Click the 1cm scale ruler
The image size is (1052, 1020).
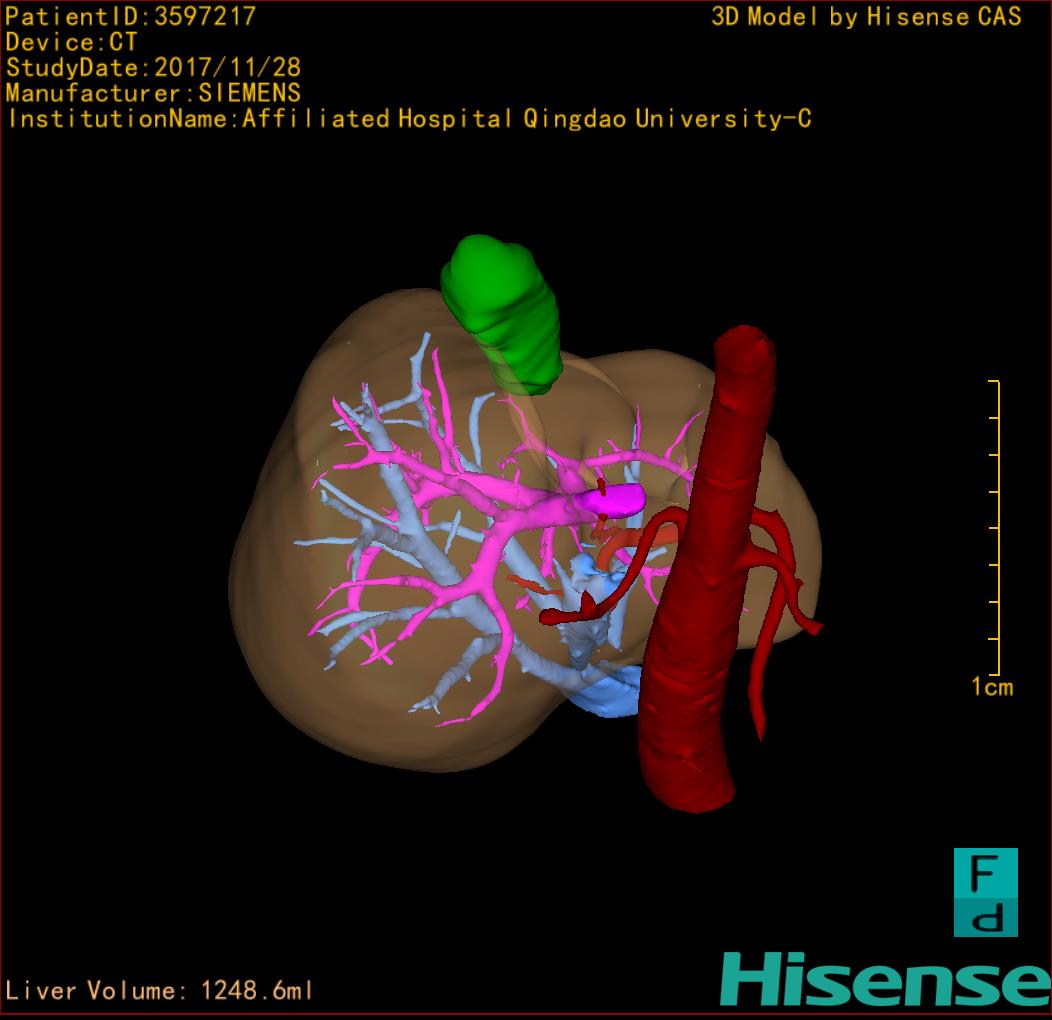click(x=995, y=527)
